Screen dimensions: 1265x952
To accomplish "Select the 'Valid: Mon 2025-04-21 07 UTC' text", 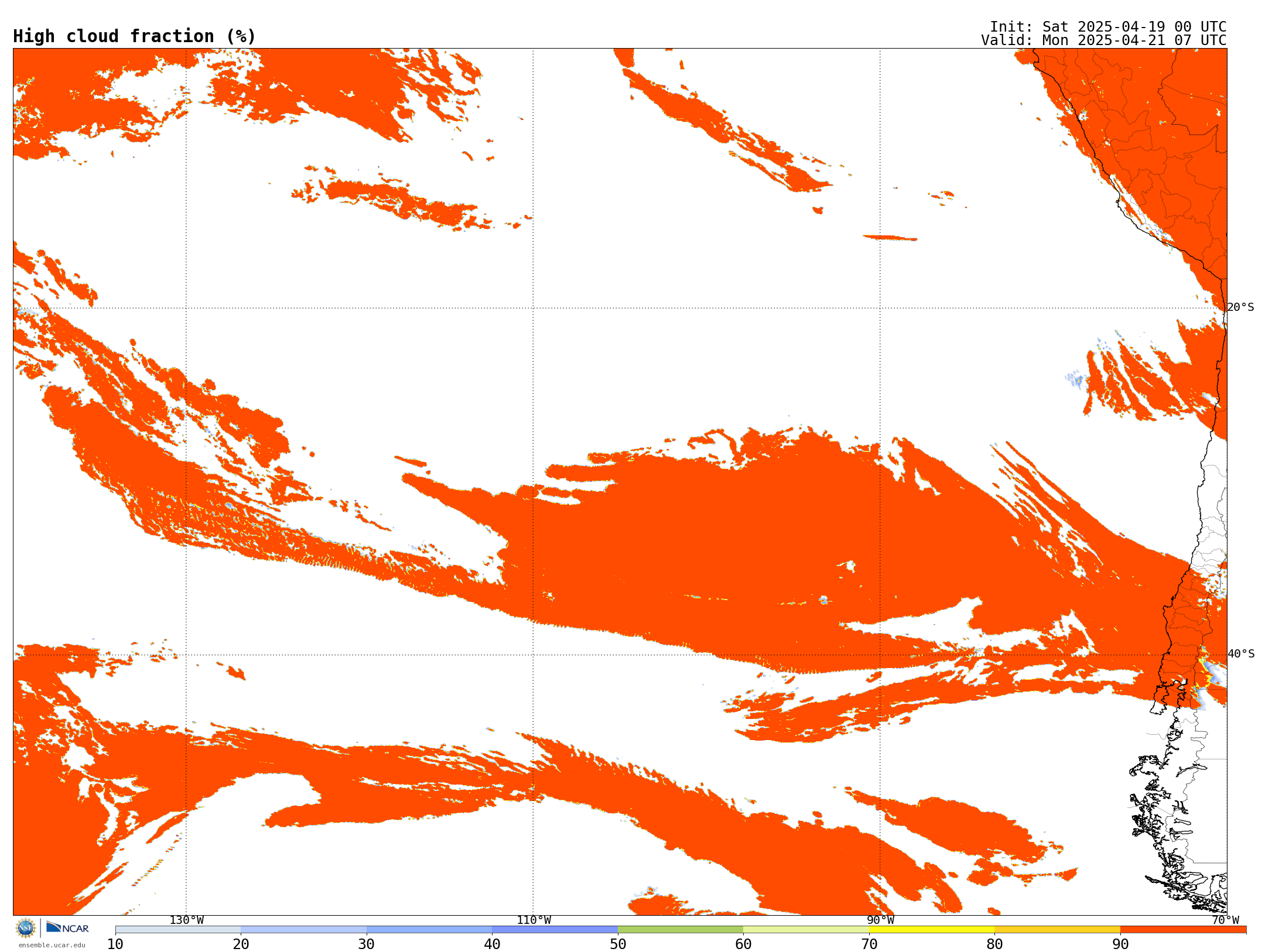I will click(x=1104, y=40).
